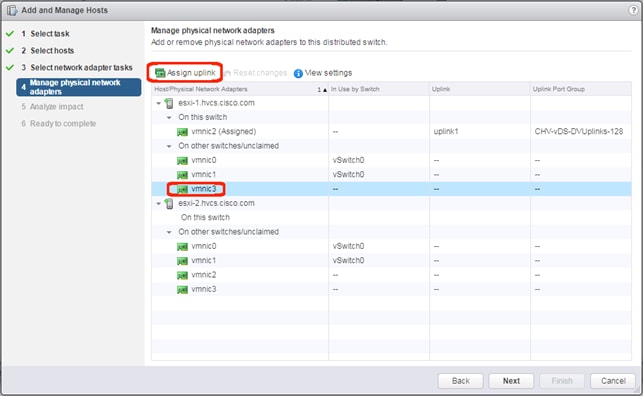Click the Assign uplink button
This screenshot has width=643, height=396.
click(185, 73)
